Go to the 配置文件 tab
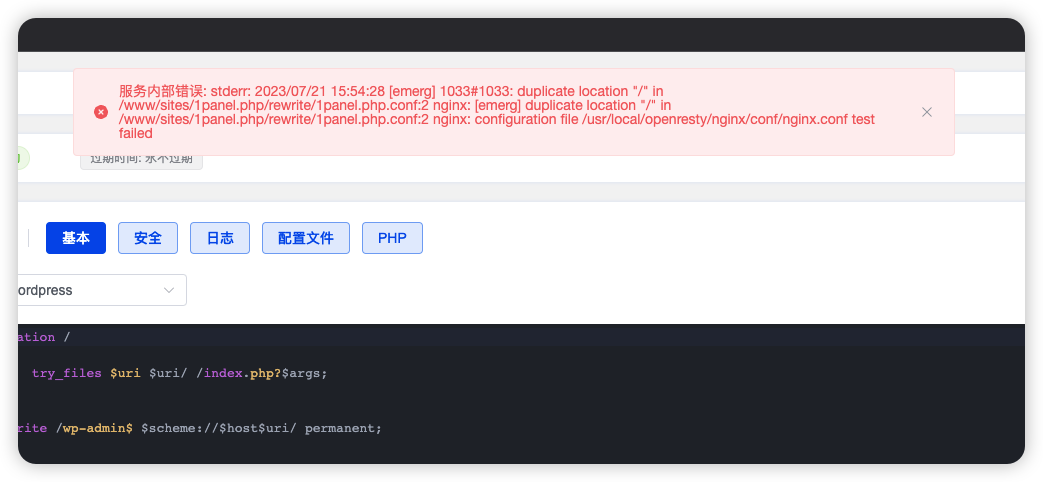This screenshot has height=482, width=1043. click(x=306, y=238)
